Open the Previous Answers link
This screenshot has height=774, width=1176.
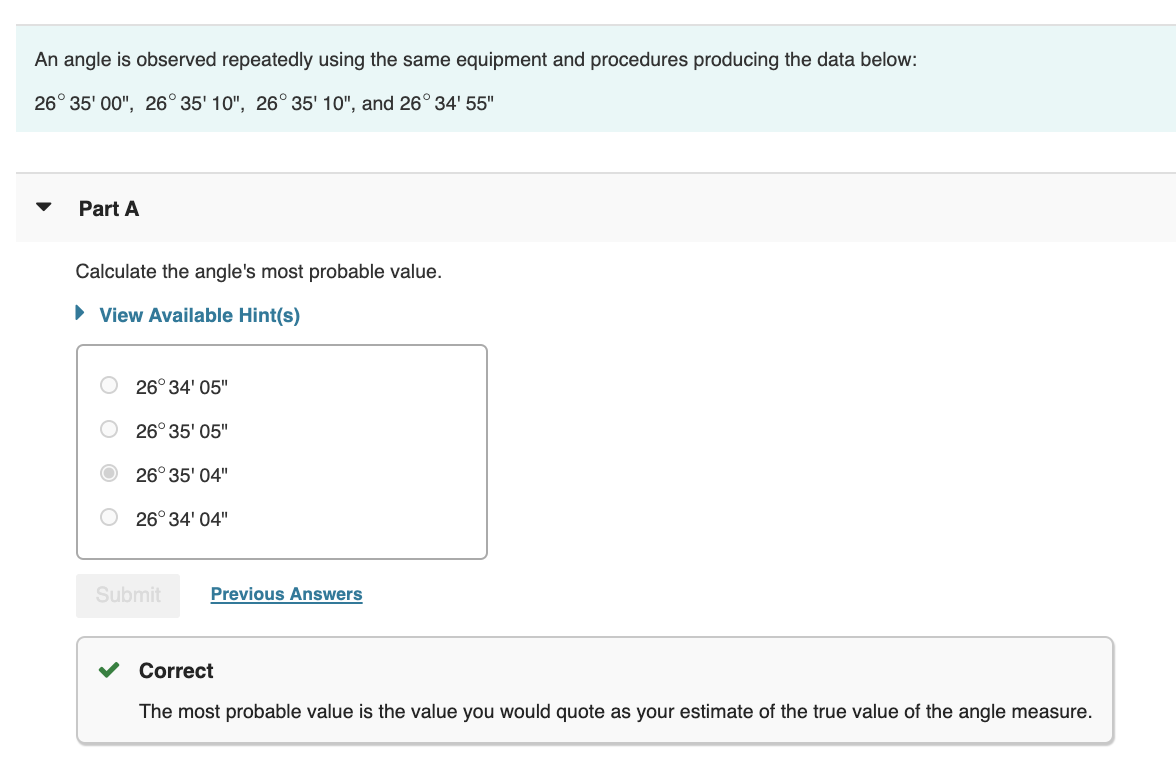286,594
